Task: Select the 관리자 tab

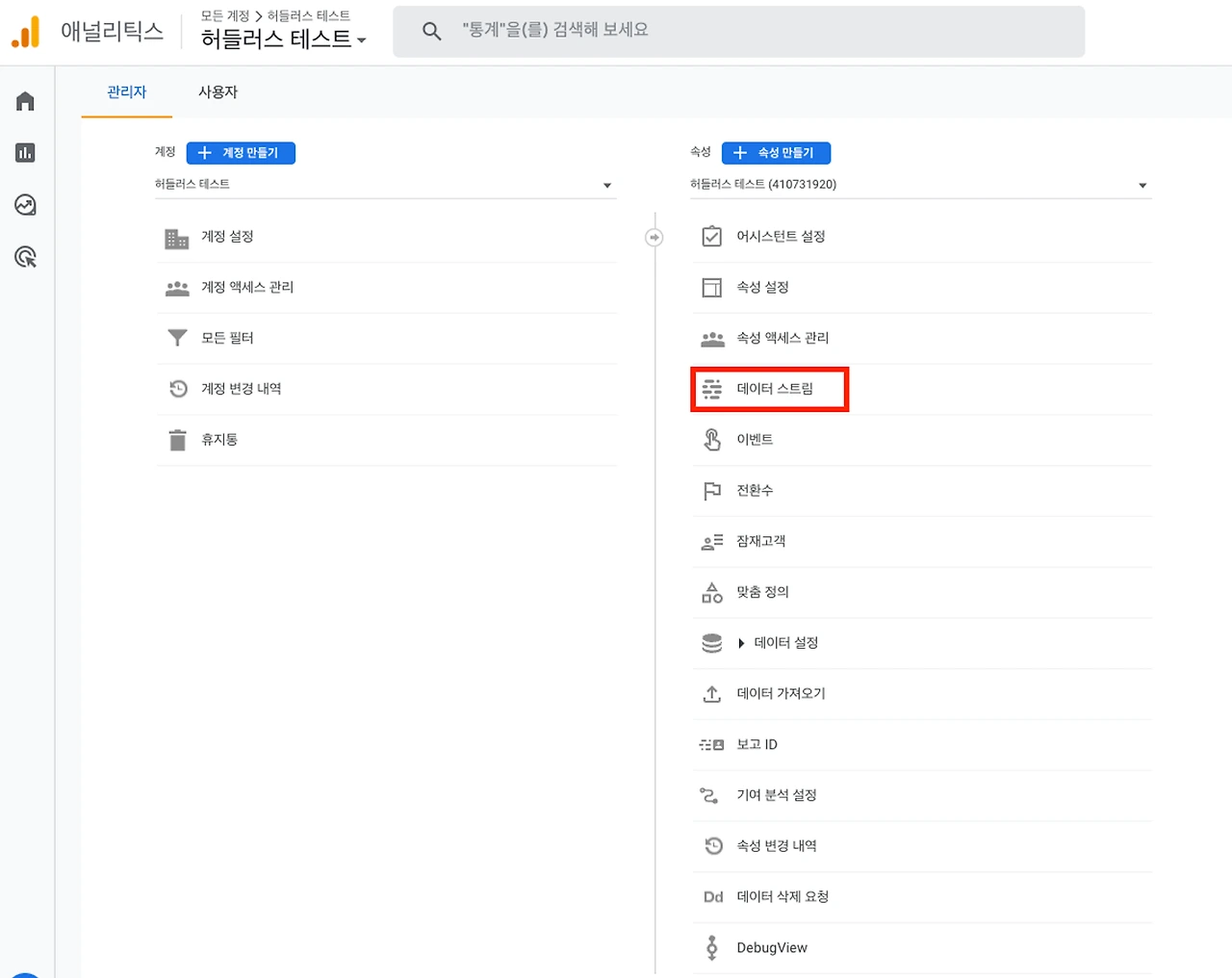Action: click(127, 92)
